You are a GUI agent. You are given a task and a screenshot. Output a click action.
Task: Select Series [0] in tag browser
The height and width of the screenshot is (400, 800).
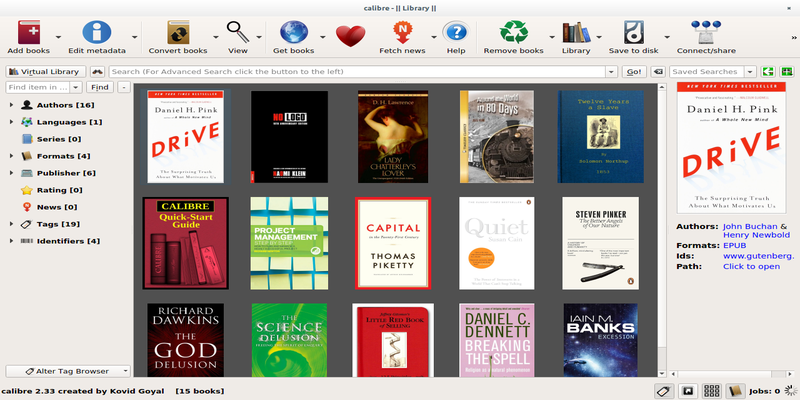pos(59,139)
